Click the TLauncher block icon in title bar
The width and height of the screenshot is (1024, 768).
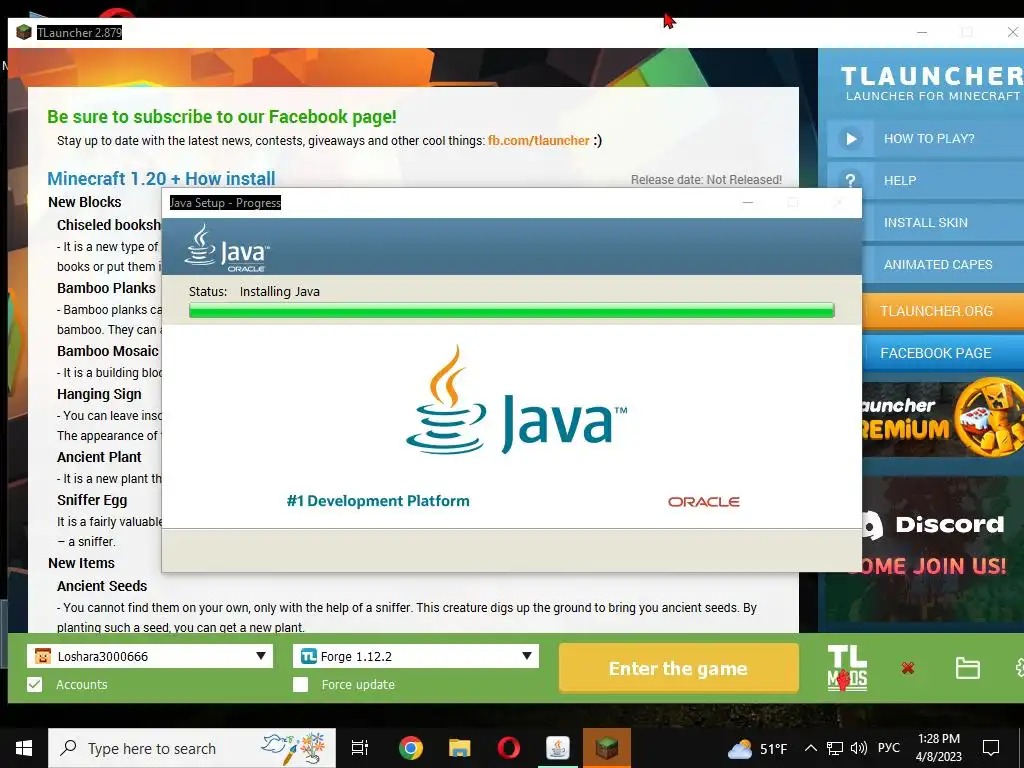(x=24, y=32)
